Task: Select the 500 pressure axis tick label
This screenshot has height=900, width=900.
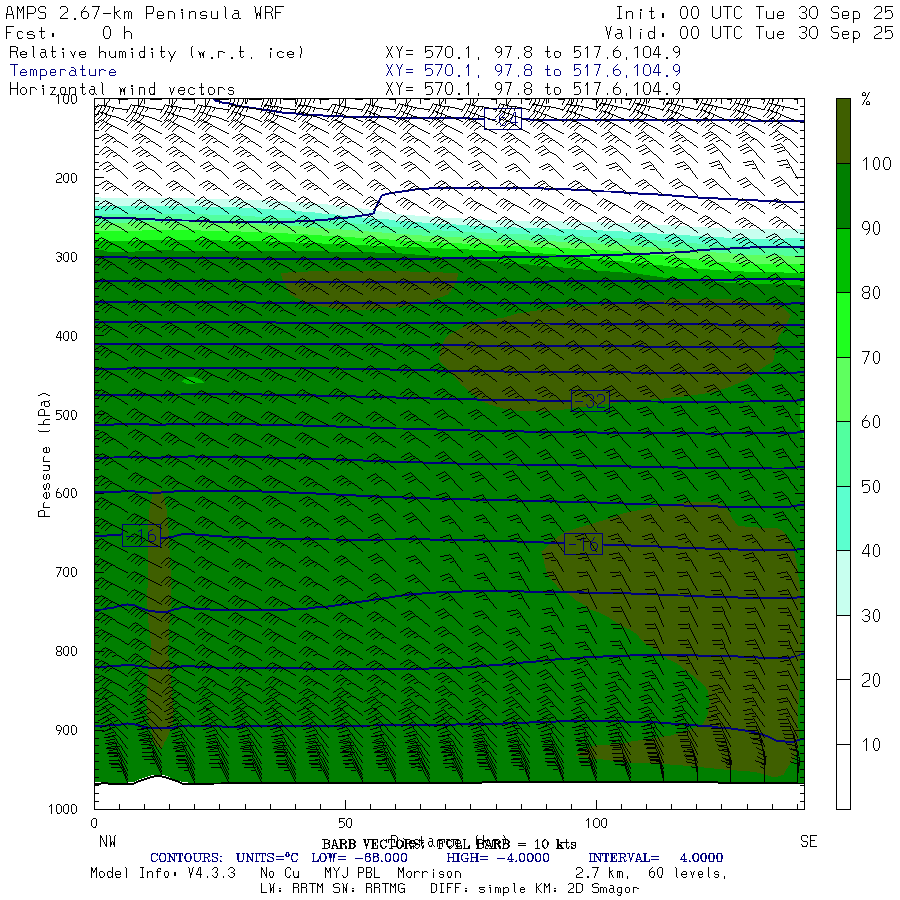Action: pos(66,414)
